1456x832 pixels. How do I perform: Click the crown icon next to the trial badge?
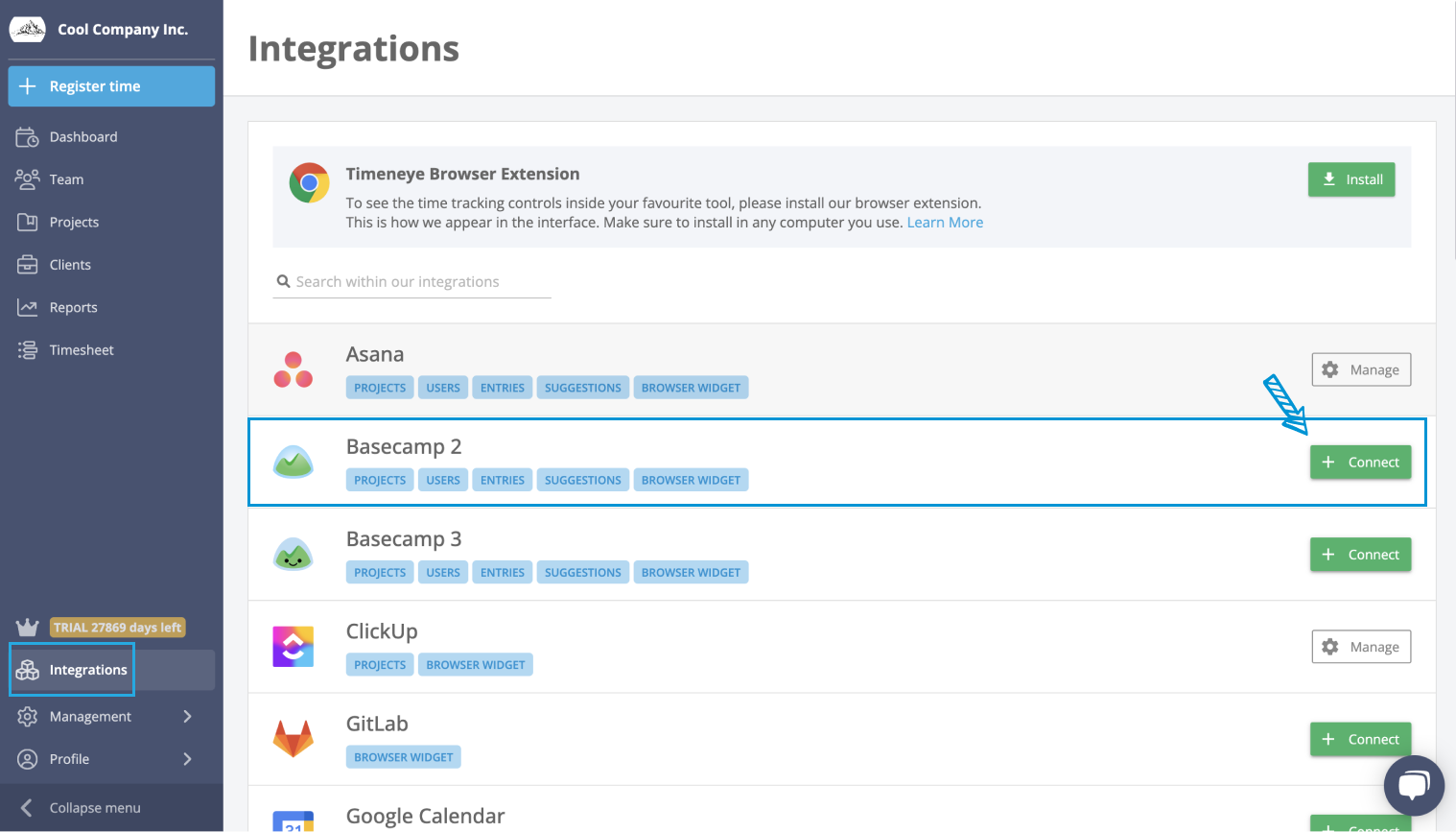[x=27, y=627]
